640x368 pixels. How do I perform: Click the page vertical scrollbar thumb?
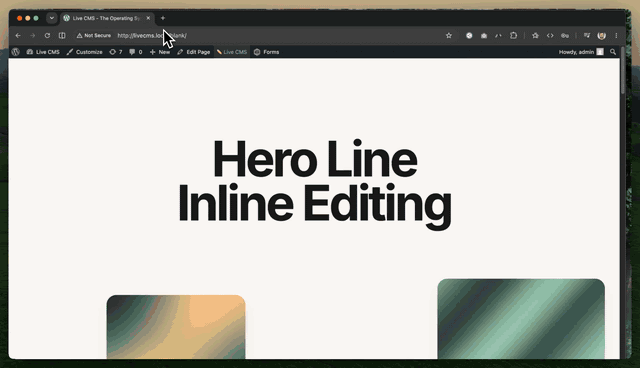click(x=623, y=70)
